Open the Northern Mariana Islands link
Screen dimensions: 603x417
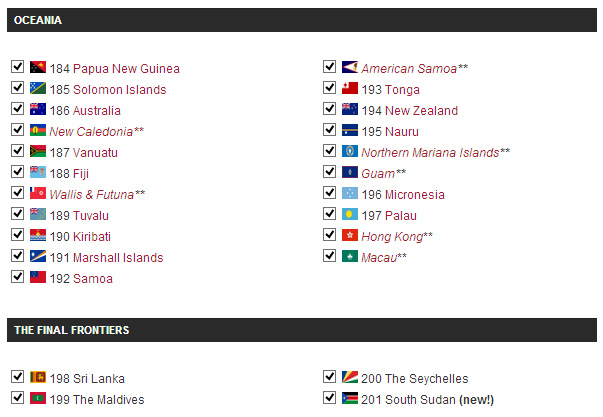[x=430, y=153]
